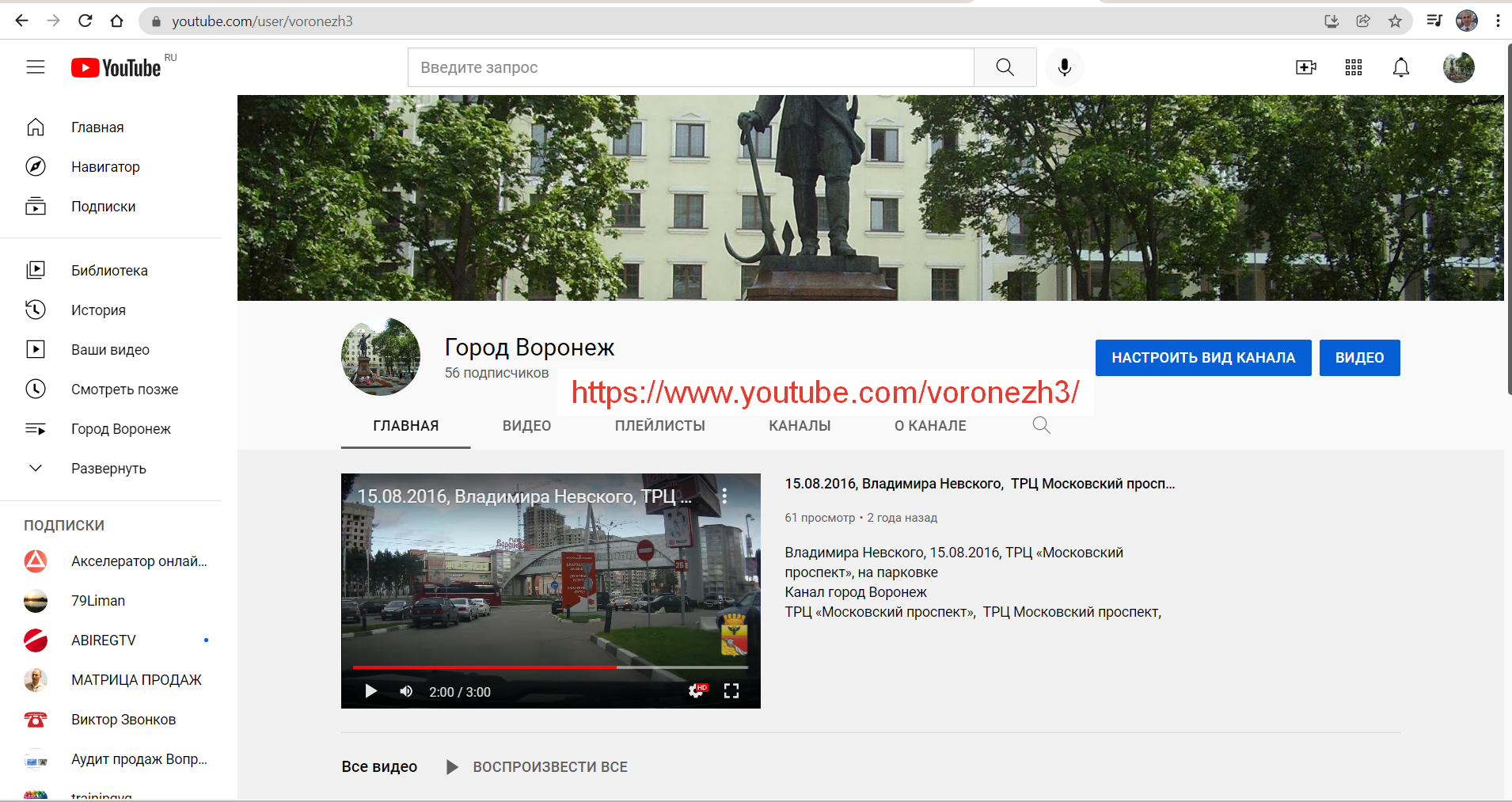The width and height of the screenshot is (1512, 802).
Task: Open the create video camera icon
Action: click(1306, 67)
